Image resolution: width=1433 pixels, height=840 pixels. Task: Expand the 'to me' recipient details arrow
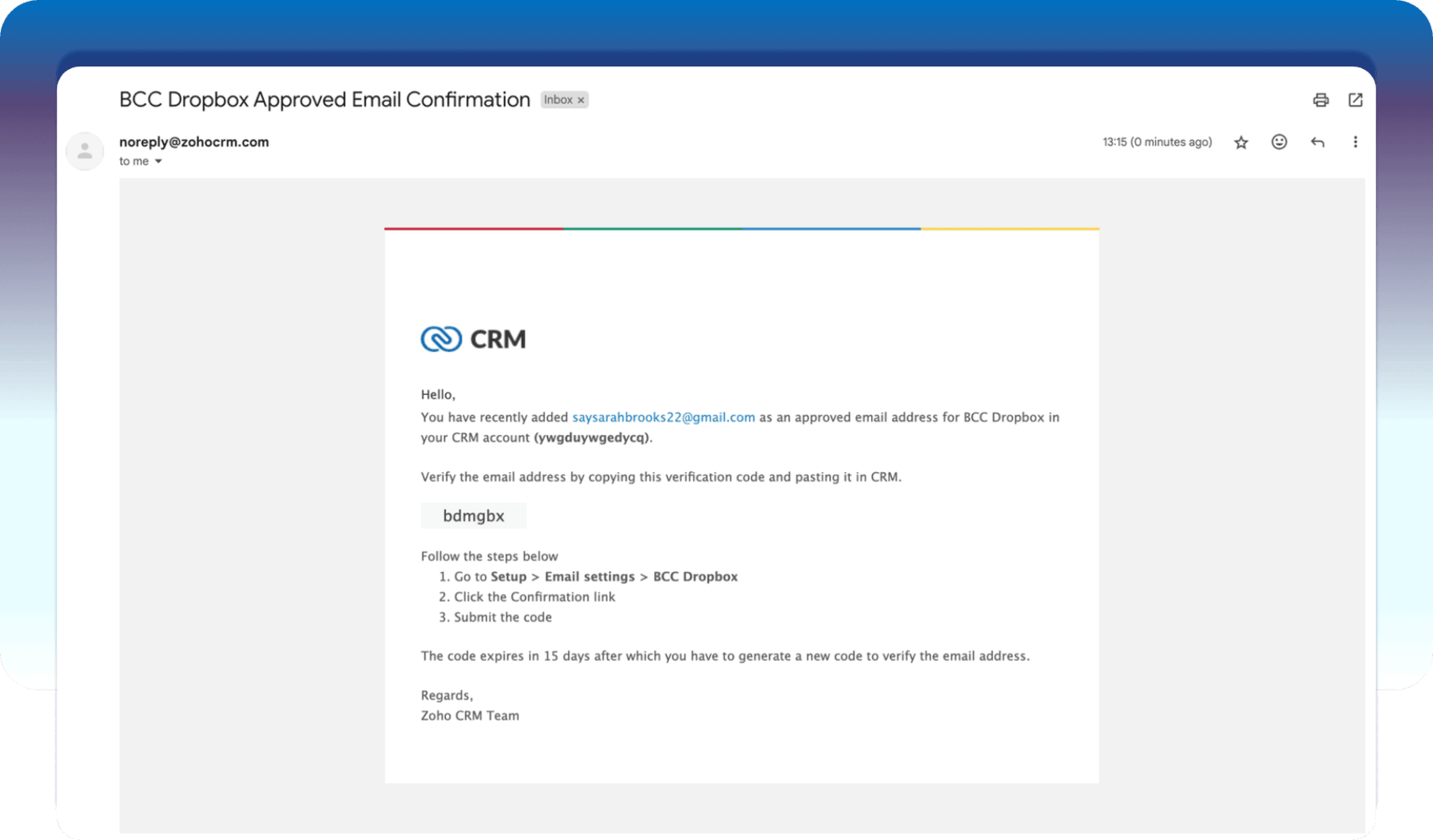click(158, 161)
